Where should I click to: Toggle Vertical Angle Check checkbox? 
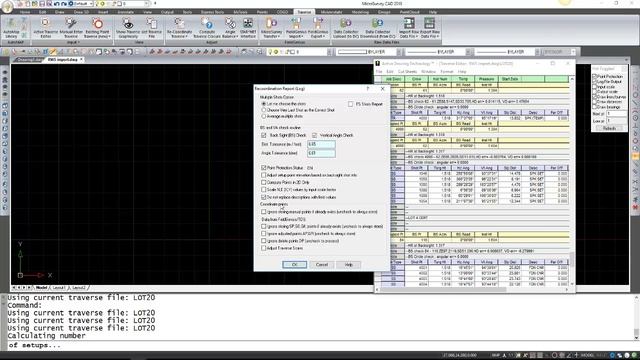tap(314, 135)
